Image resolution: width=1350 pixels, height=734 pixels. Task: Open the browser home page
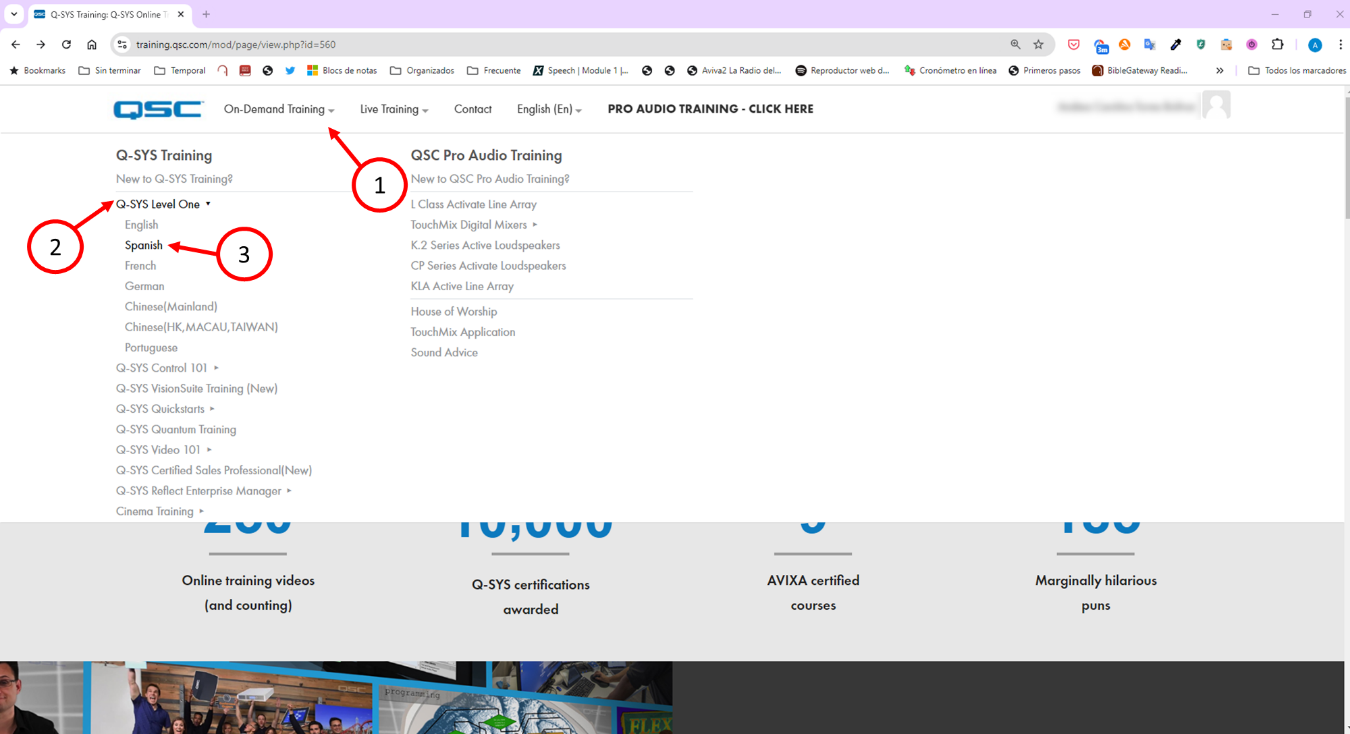[x=92, y=44]
